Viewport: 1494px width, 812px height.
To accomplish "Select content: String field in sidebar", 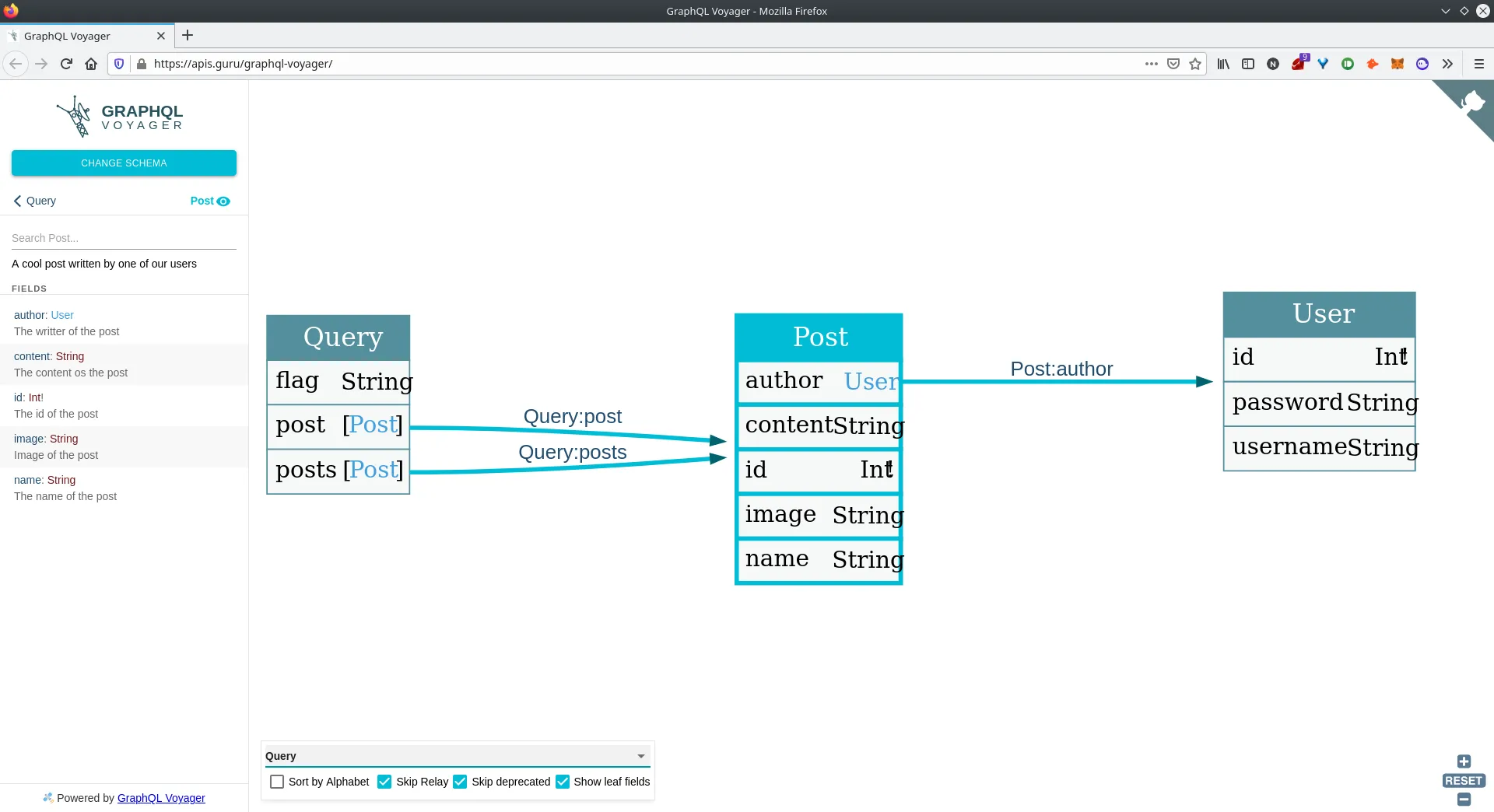I will 124,365.
